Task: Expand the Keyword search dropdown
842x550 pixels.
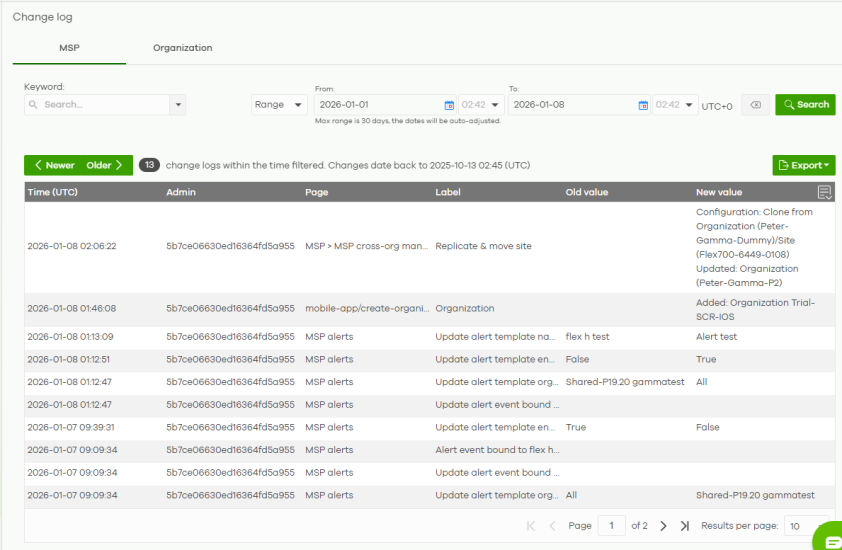Action: [178, 104]
